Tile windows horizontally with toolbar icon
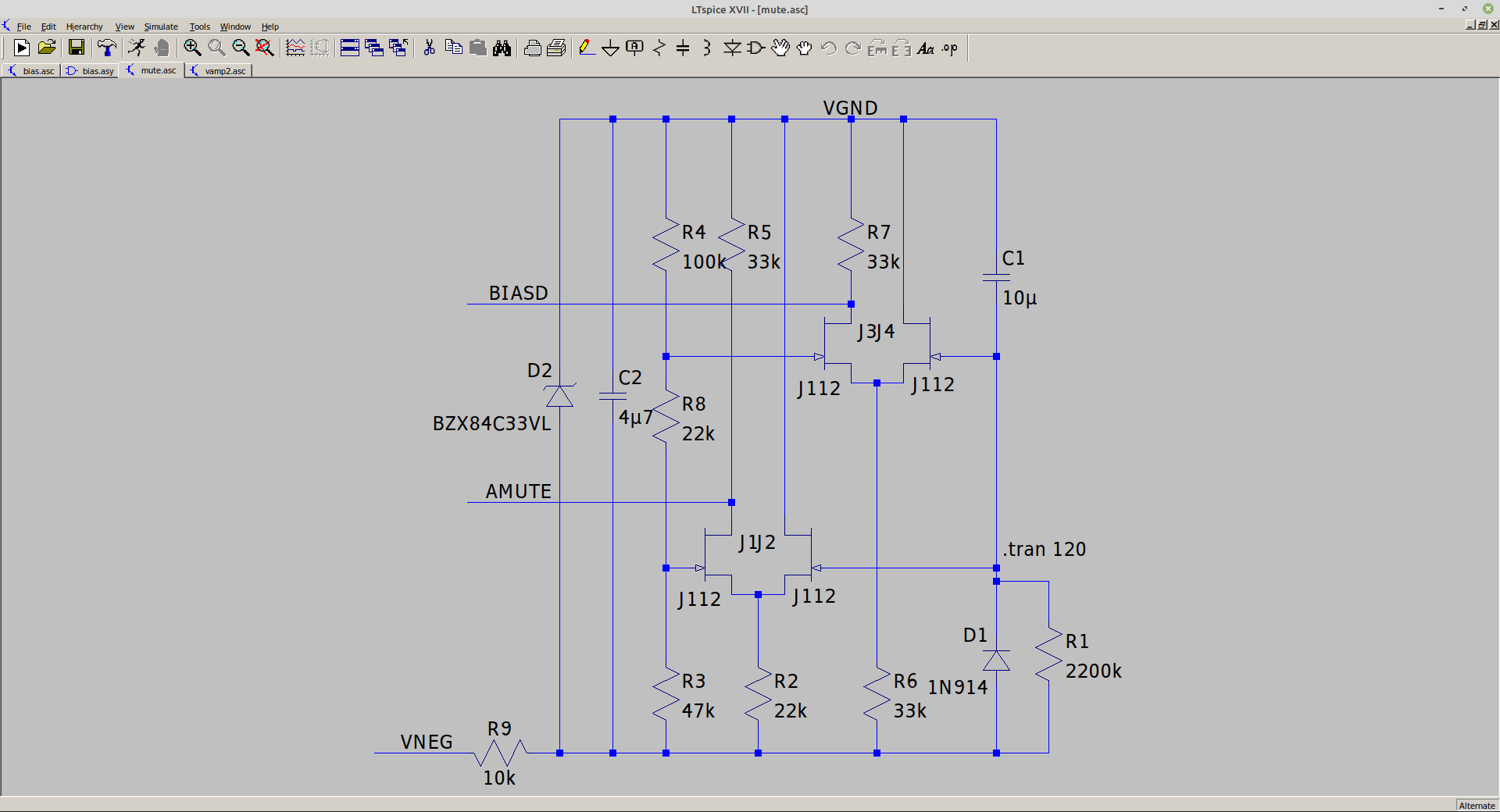 point(350,48)
